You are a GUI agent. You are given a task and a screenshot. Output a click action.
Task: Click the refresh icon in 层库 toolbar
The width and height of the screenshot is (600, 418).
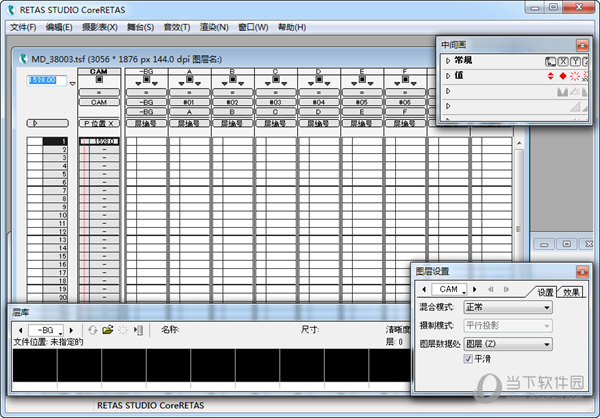coord(93,330)
